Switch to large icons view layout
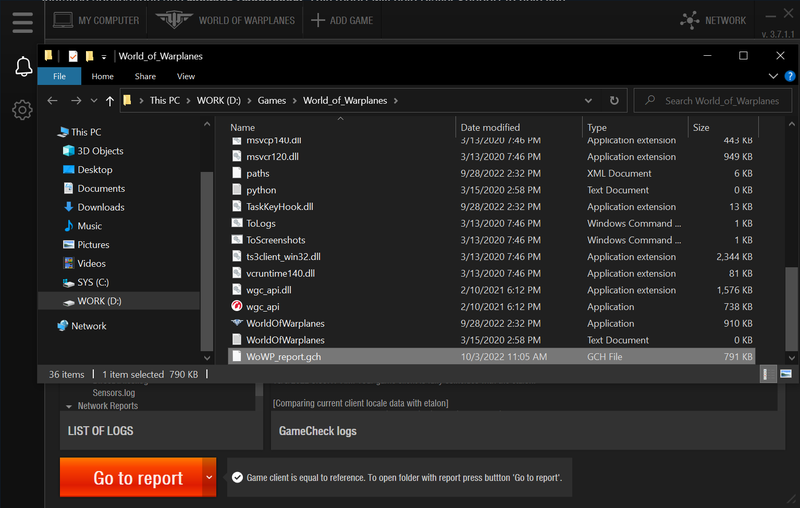The height and width of the screenshot is (508, 800). pyautogui.click(x=786, y=374)
